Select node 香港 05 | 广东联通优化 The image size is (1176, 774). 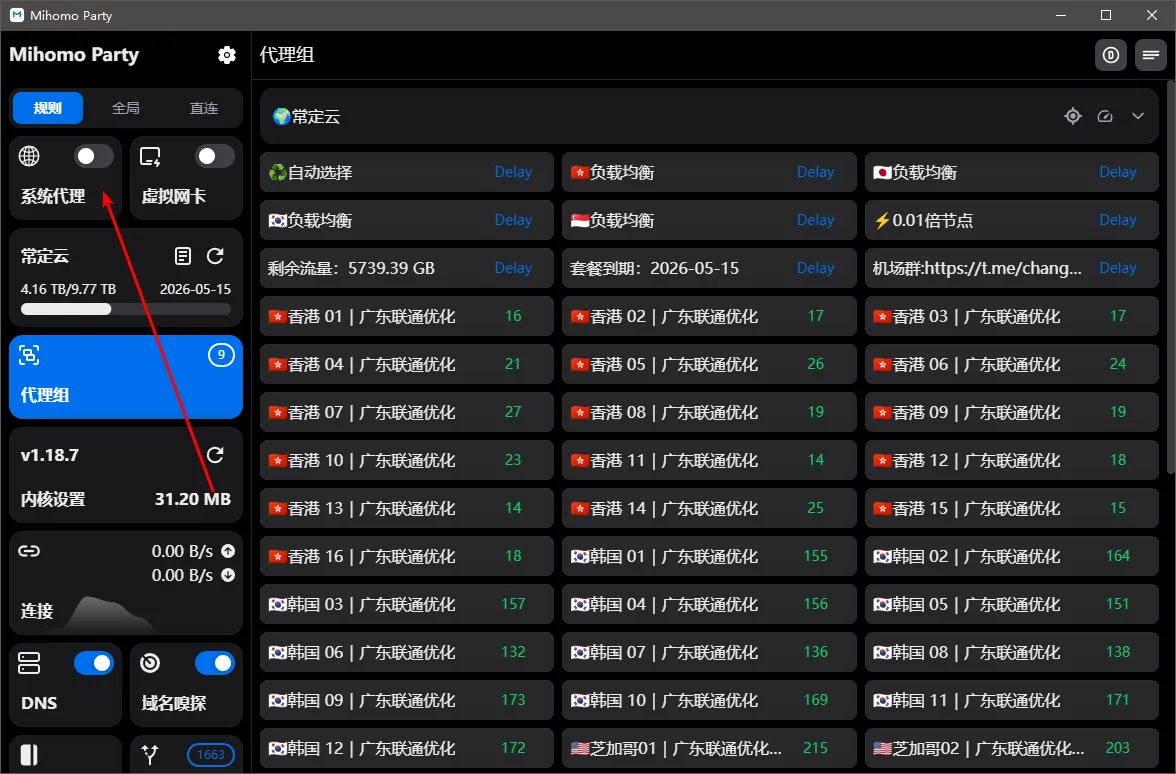click(709, 364)
